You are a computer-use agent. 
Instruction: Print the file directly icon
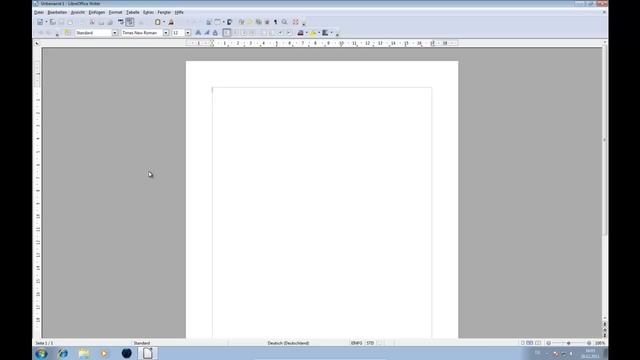101,22
